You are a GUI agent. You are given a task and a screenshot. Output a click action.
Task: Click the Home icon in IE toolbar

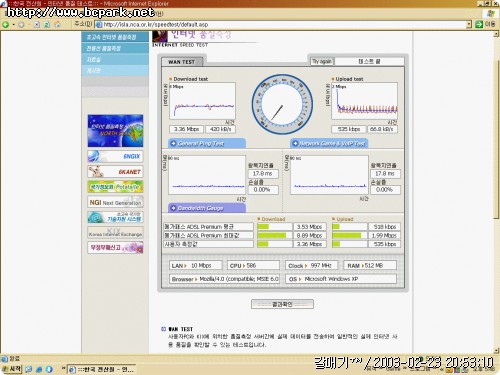57,24
